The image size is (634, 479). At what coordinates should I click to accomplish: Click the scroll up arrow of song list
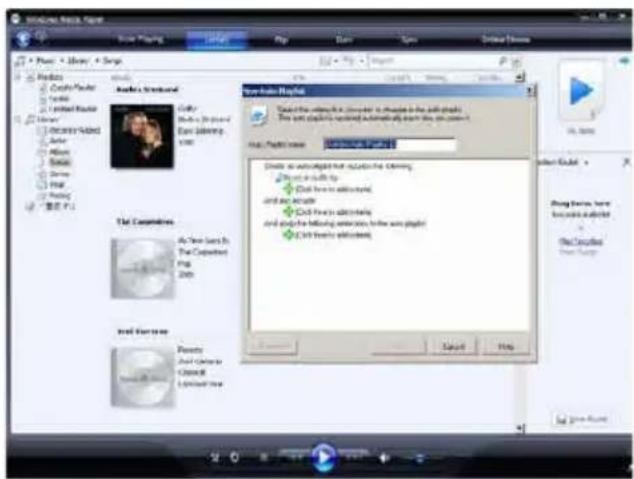521,77
